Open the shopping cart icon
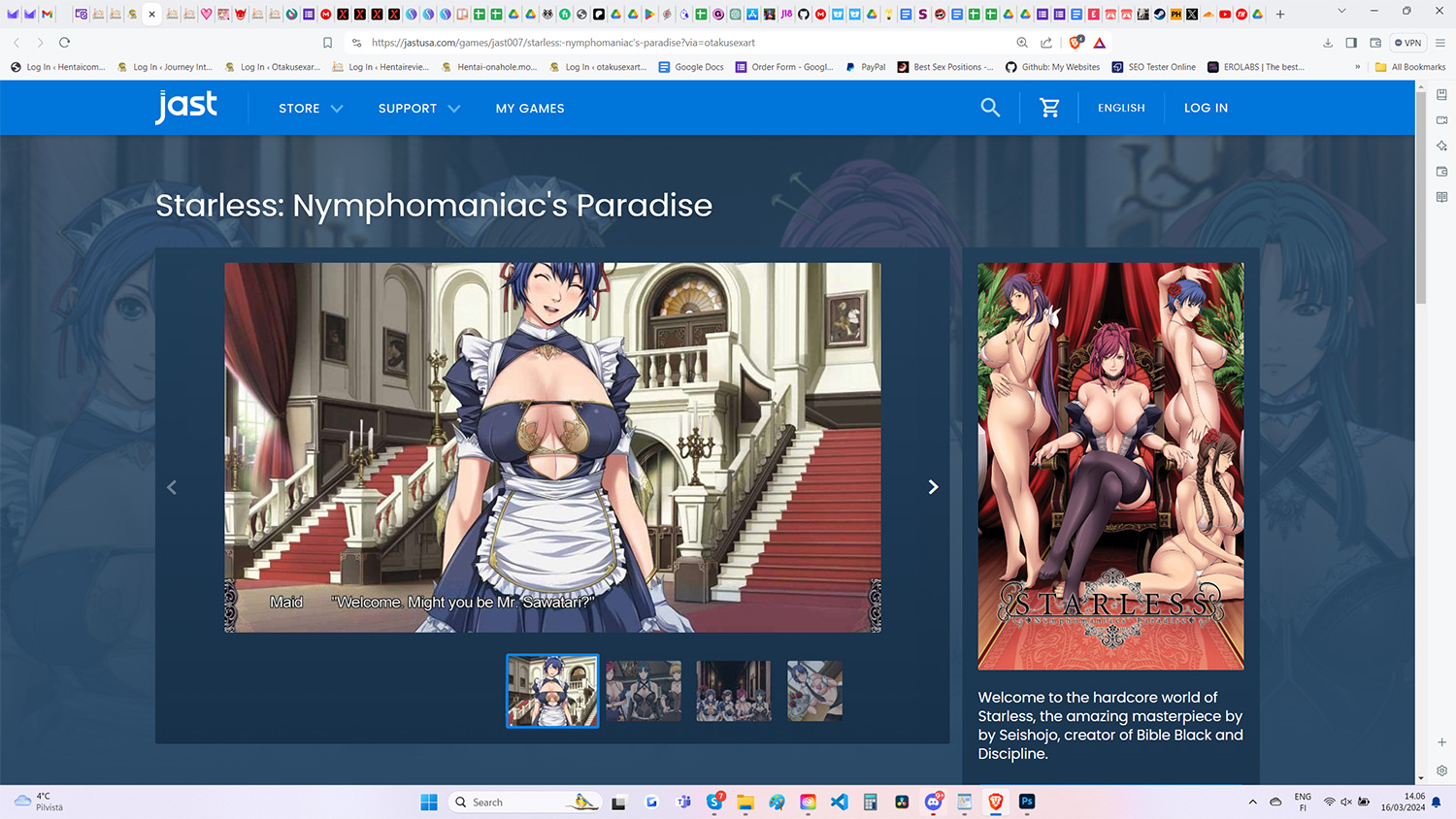Screen dimensions: 1456x819 [x=1049, y=108]
